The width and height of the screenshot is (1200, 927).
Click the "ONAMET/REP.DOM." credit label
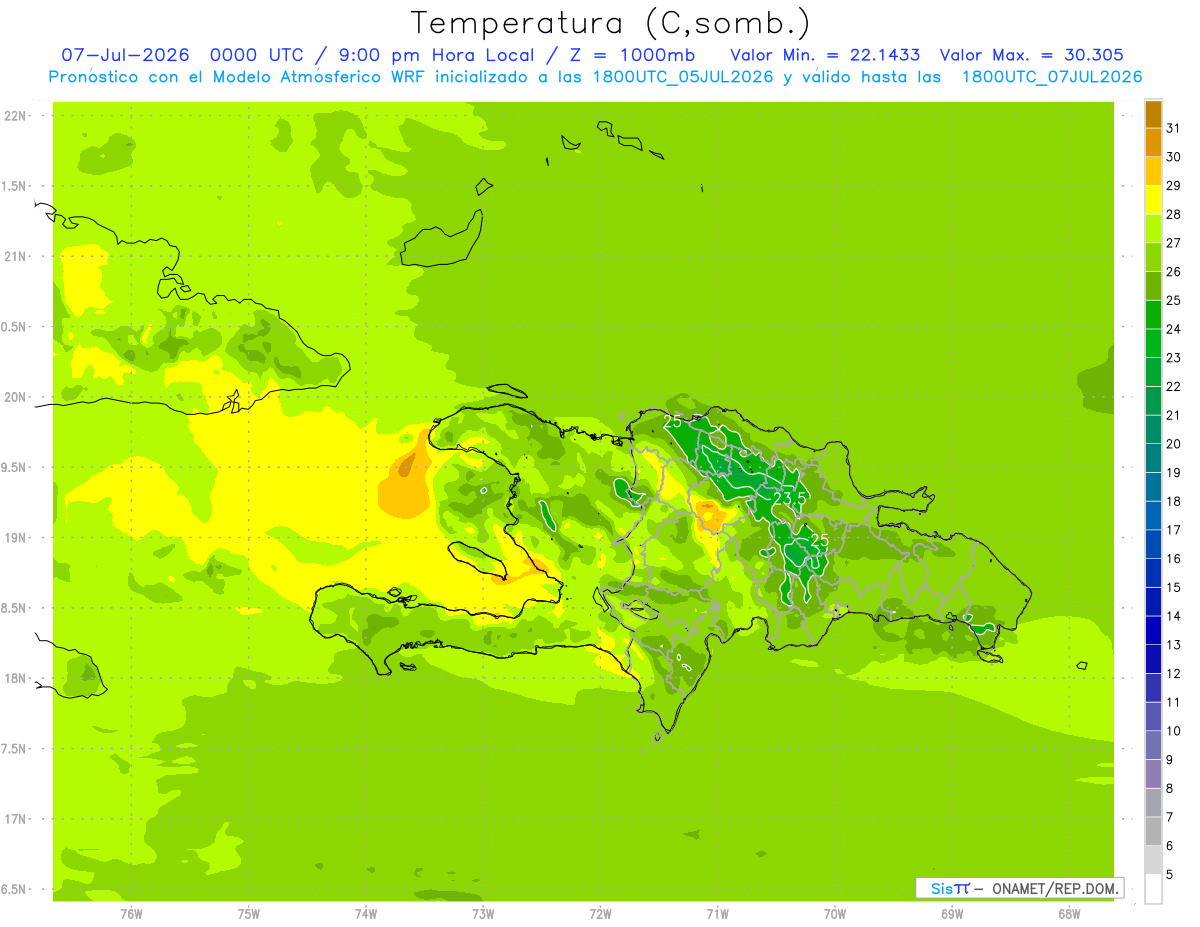1057,888
